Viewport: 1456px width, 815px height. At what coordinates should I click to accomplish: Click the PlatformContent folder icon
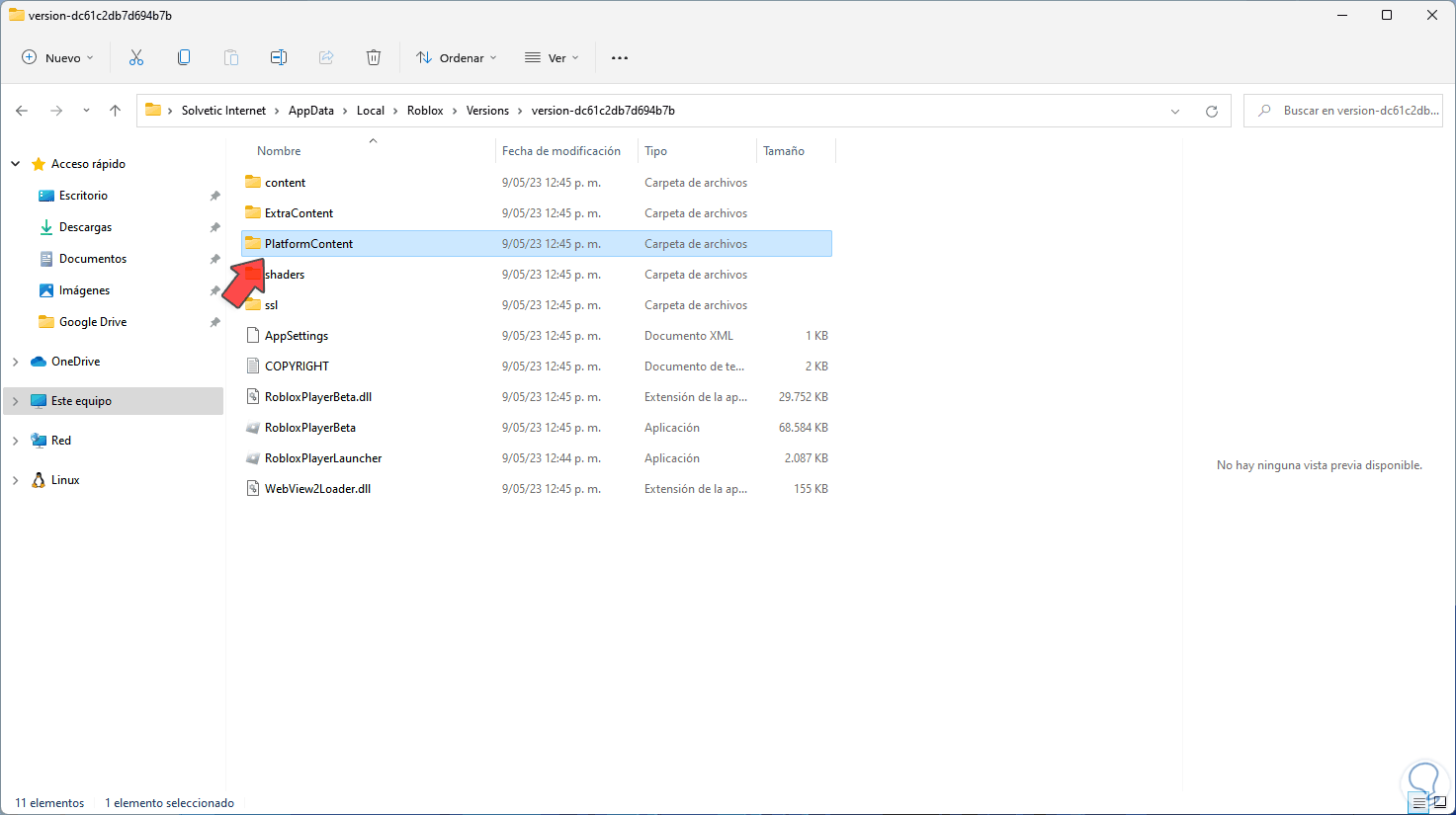pyautogui.click(x=253, y=243)
